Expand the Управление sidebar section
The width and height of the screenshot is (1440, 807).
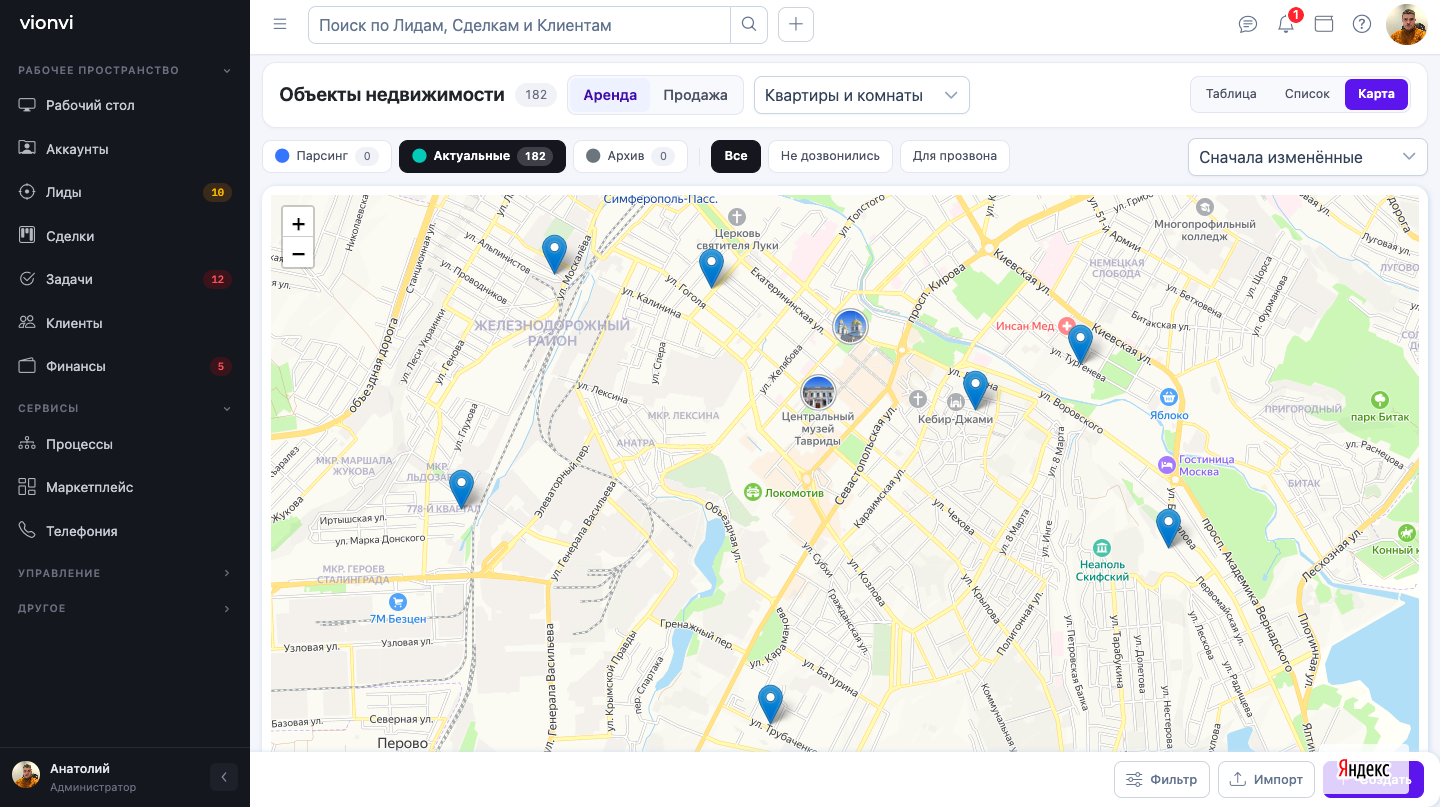(x=125, y=573)
